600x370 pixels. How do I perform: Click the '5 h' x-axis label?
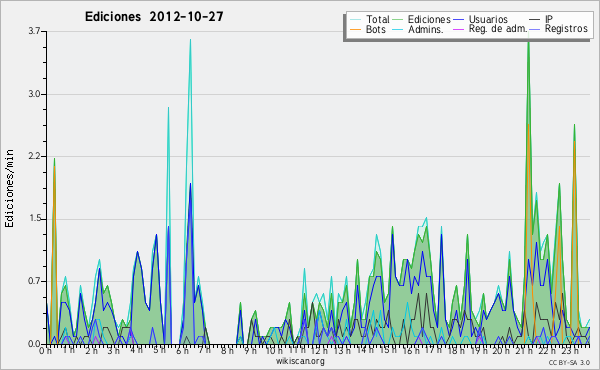pyautogui.click(x=159, y=350)
